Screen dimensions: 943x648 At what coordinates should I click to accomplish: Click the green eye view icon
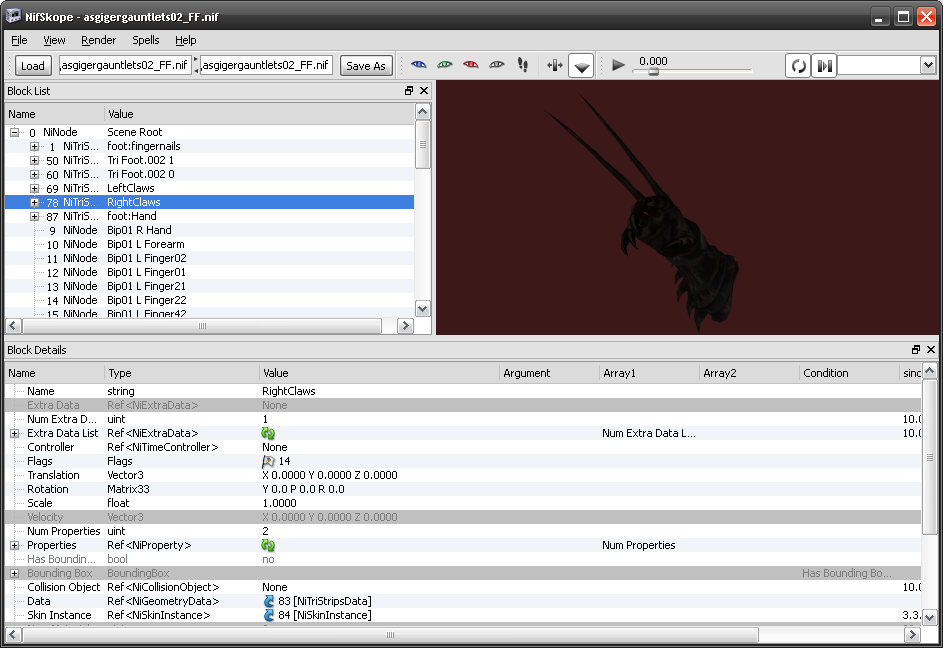click(x=445, y=65)
